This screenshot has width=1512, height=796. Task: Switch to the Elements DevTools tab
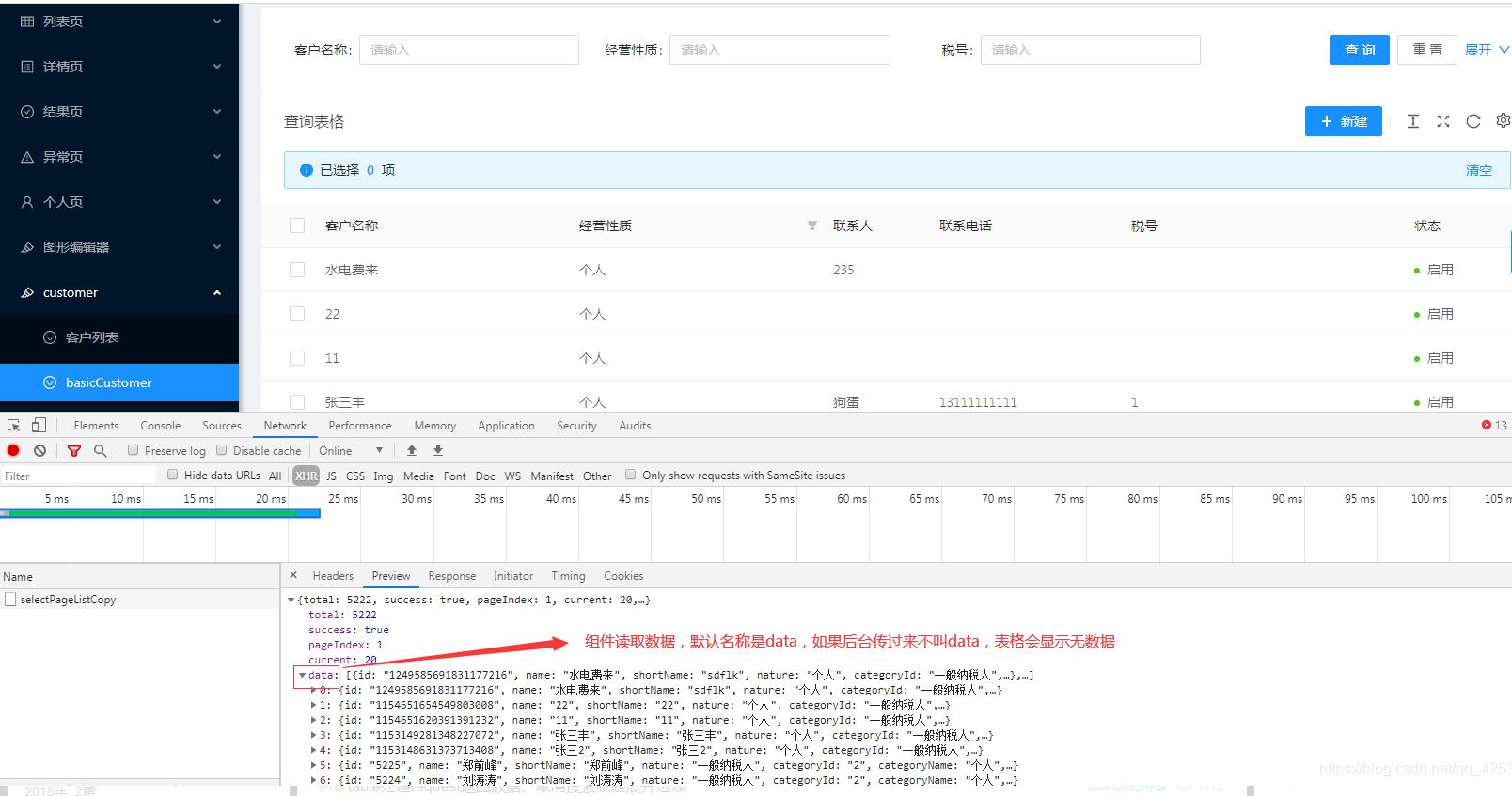(x=96, y=426)
